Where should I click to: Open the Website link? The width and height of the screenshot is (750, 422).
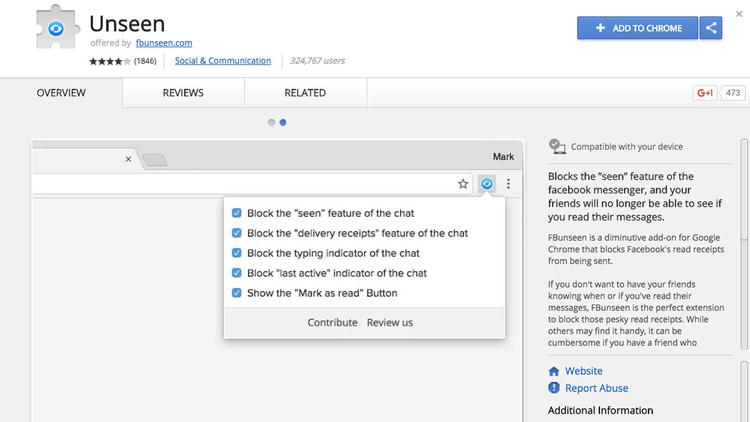pyautogui.click(x=584, y=371)
